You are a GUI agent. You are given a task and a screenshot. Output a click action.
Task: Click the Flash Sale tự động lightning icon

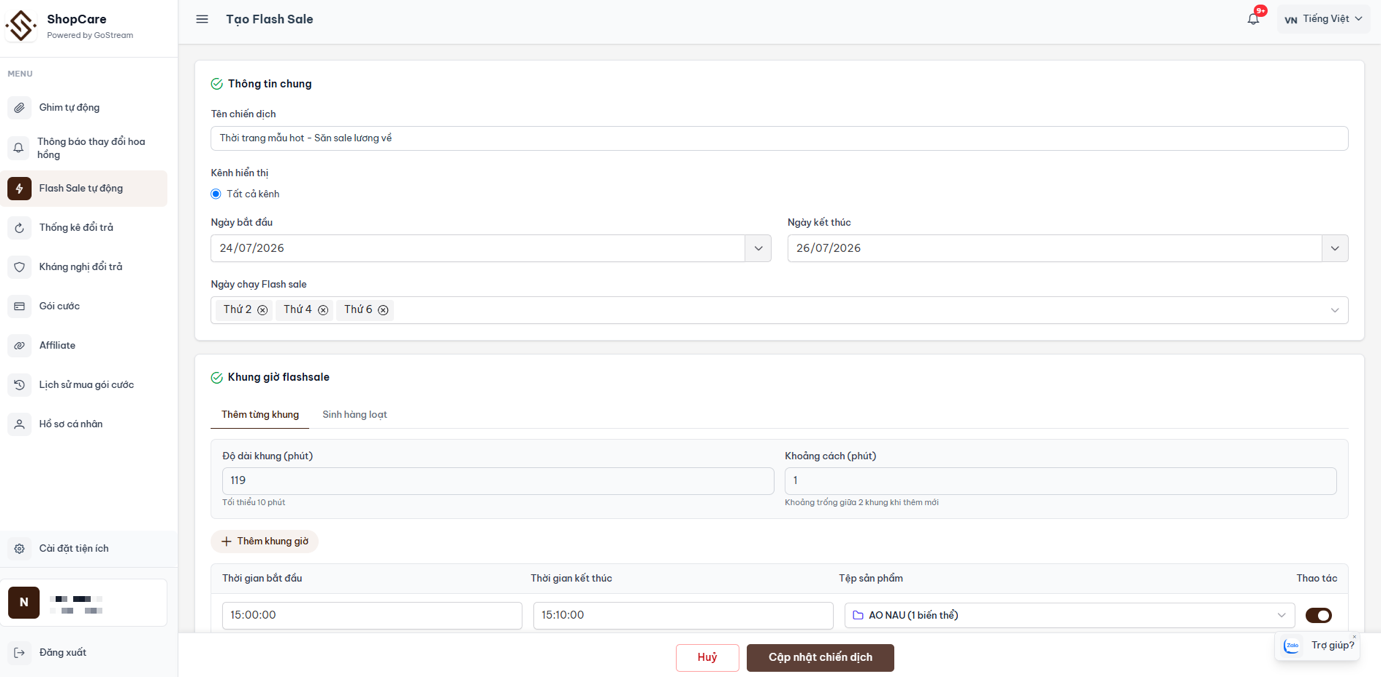point(19,189)
